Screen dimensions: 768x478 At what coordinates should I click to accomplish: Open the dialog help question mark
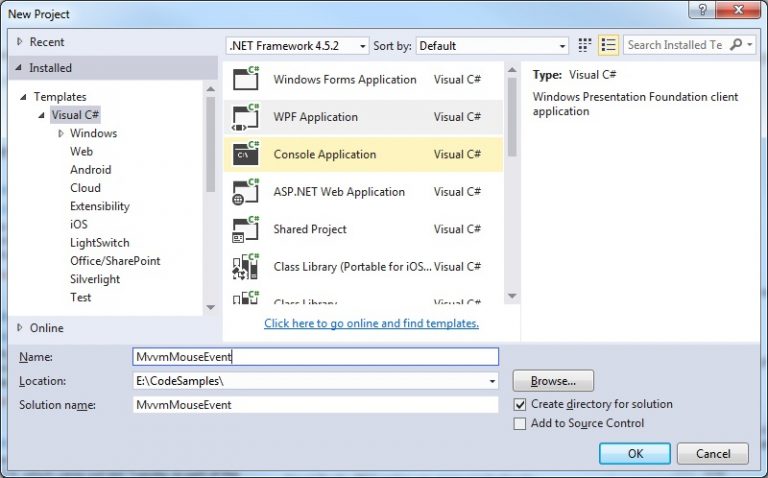pos(703,10)
